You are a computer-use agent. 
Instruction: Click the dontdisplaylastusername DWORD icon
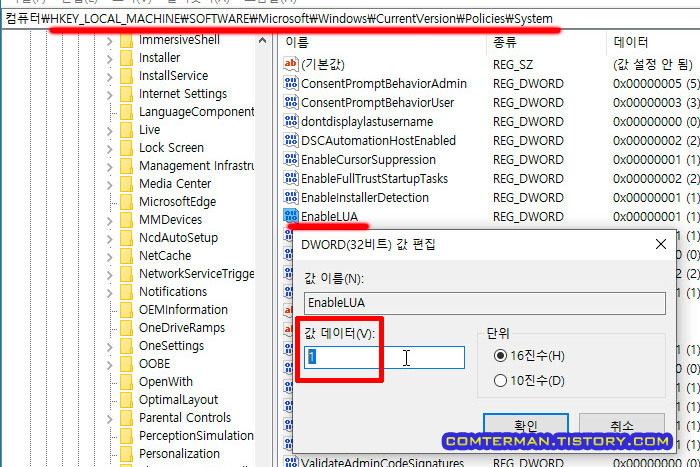pos(291,121)
